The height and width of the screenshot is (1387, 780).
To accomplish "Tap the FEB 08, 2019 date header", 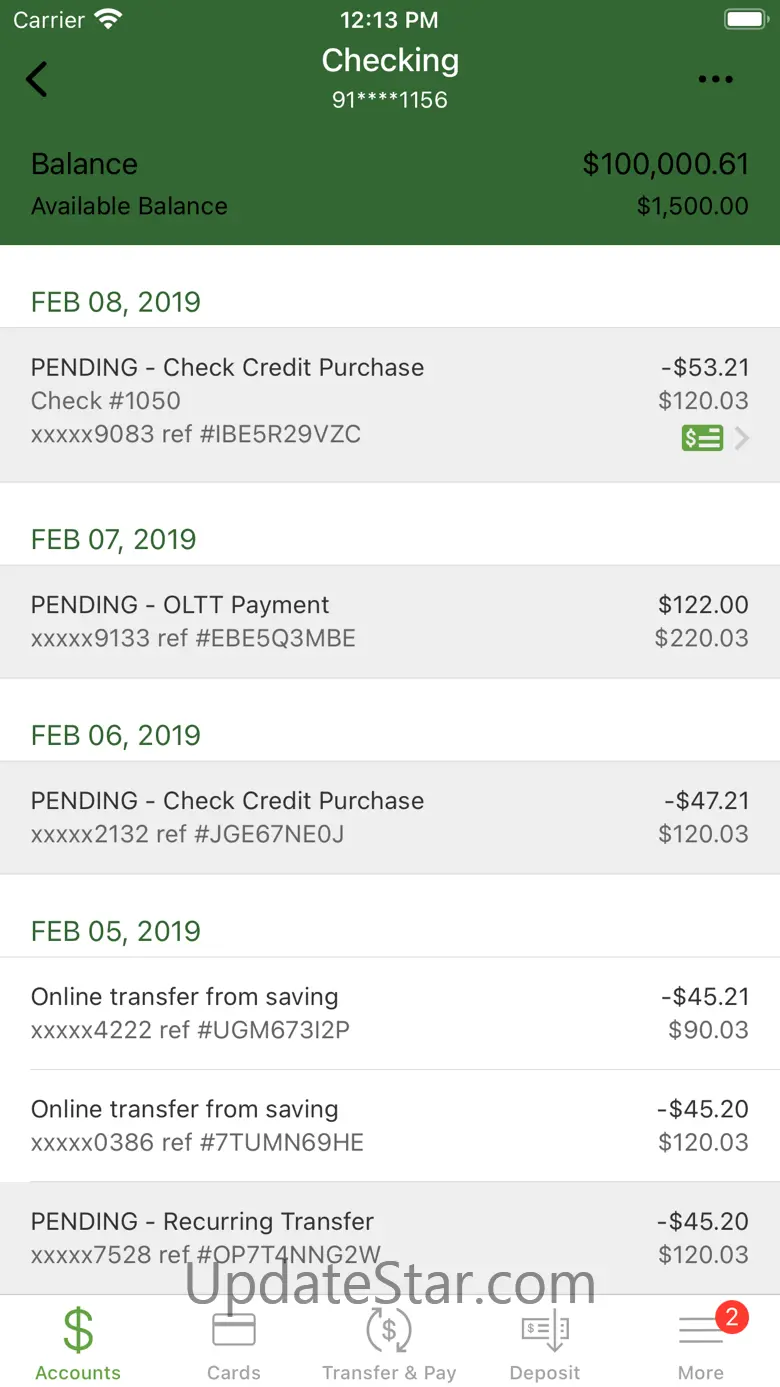I will (116, 302).
